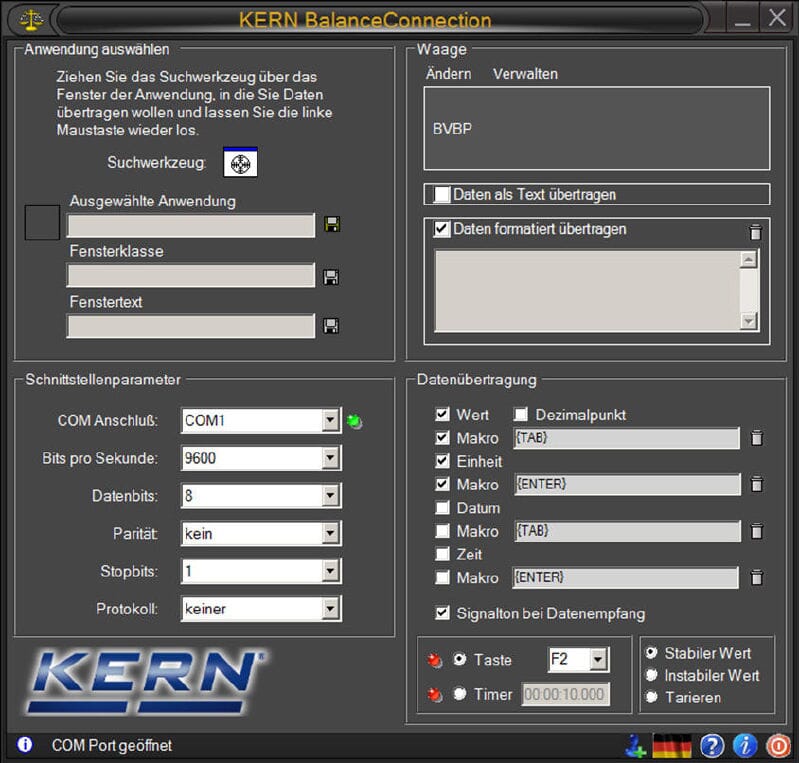The height and width of the screenshot is (763, 799).
Task: Toggle second Makro checkbox with {ENTER}
Action: [442, 484]
